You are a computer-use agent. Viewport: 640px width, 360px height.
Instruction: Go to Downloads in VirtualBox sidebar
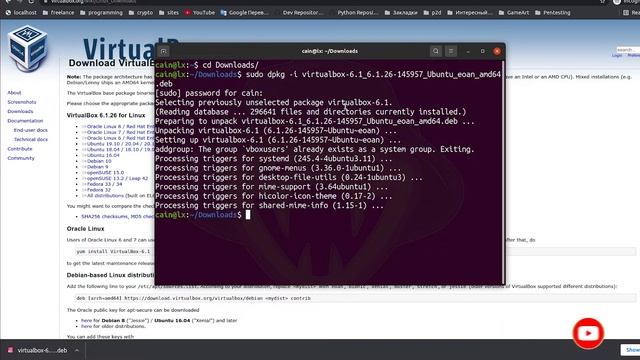(x=20, y=111)
